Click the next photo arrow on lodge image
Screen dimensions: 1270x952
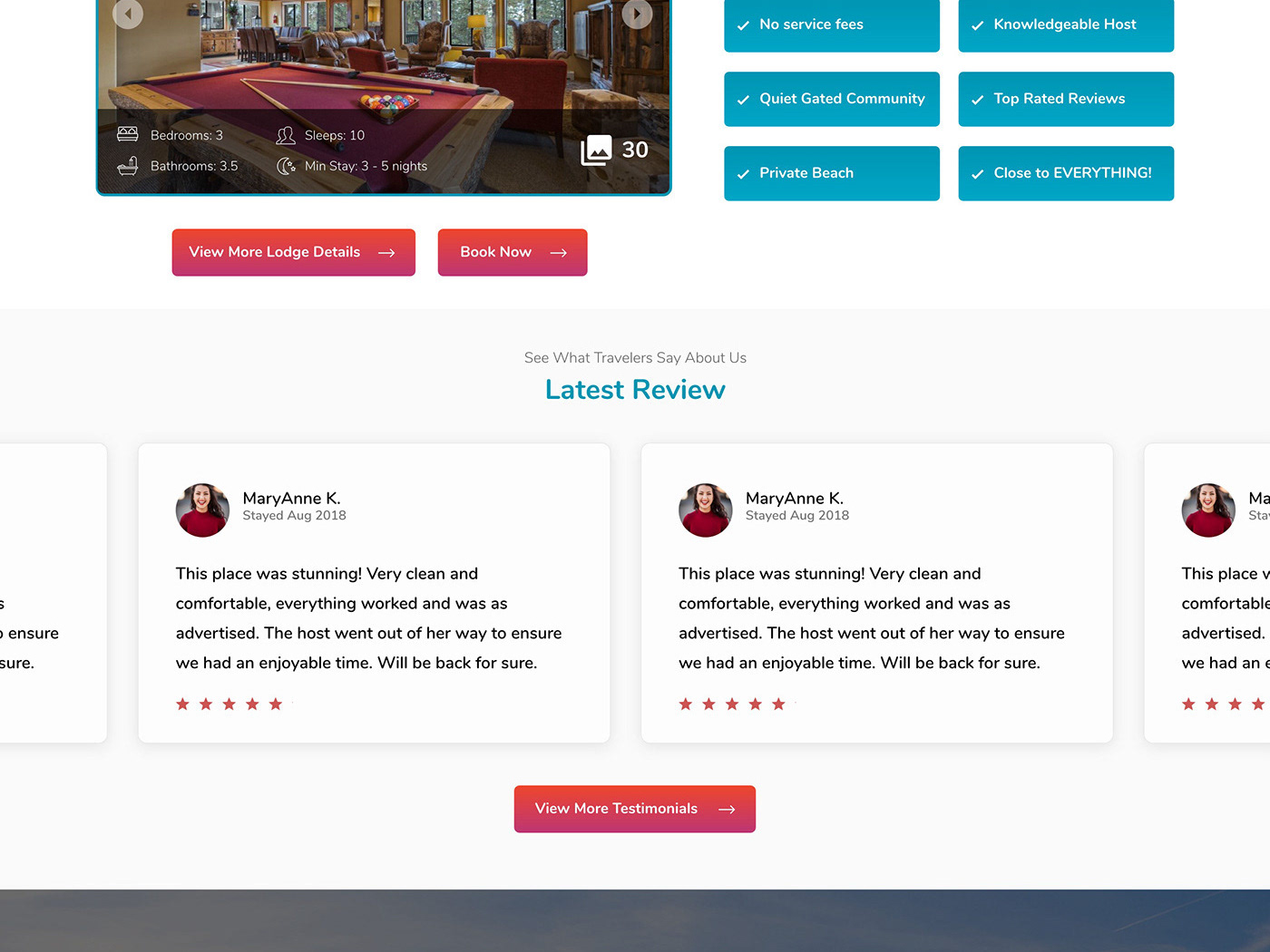coord(637,14)
